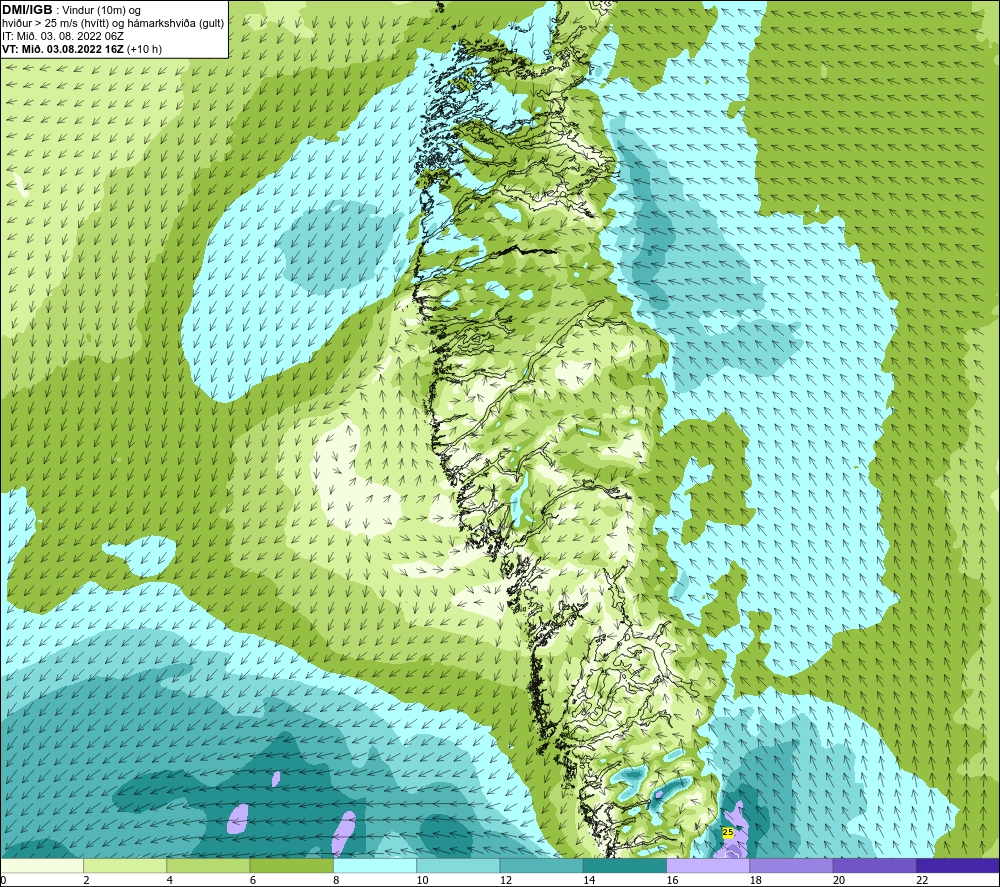Click the scale number "0"
Screen dimensions: 1000x887
(x=3, y=880)
